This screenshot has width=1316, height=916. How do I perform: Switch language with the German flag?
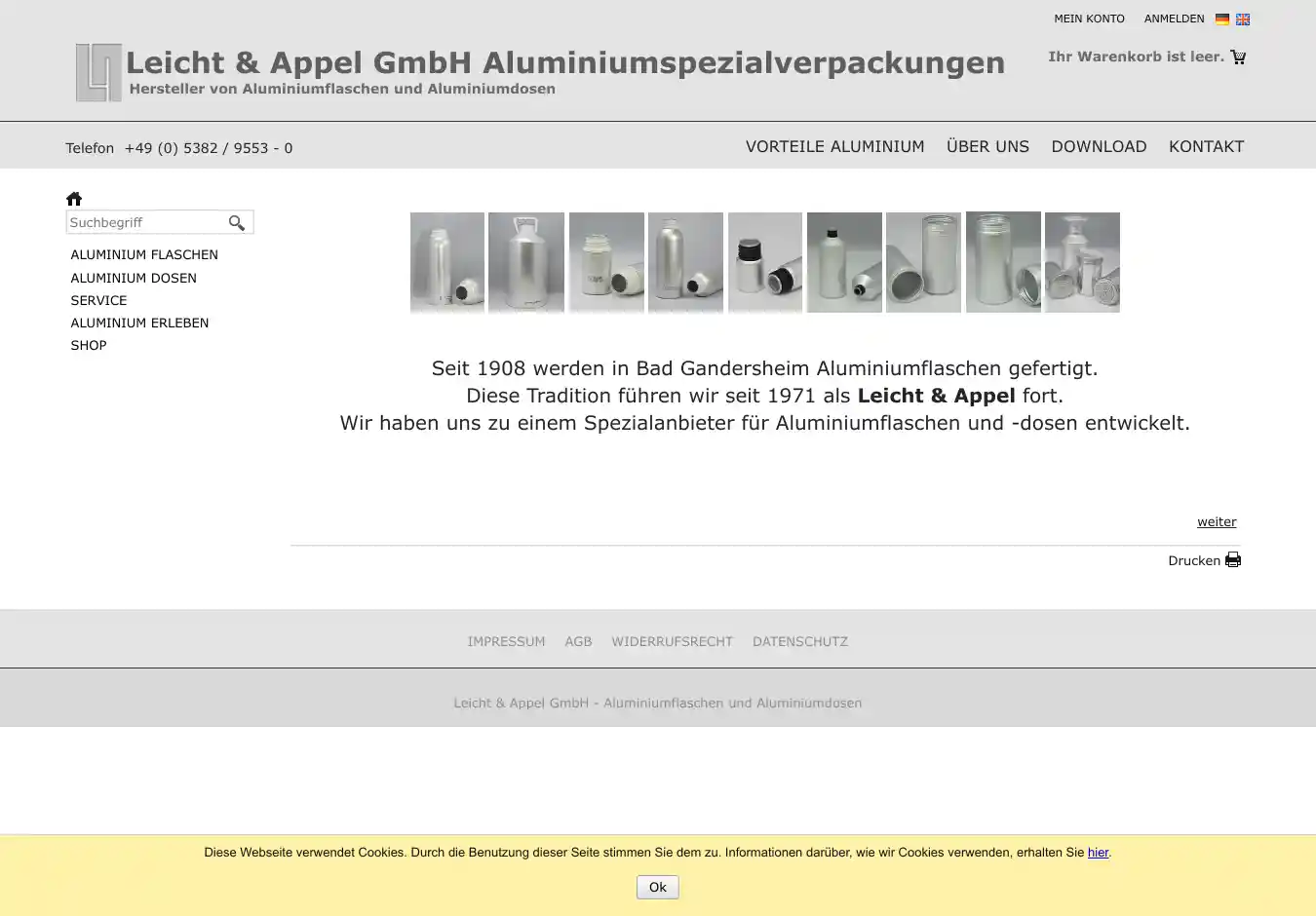pyautogui.click(x=1222, y=19)
